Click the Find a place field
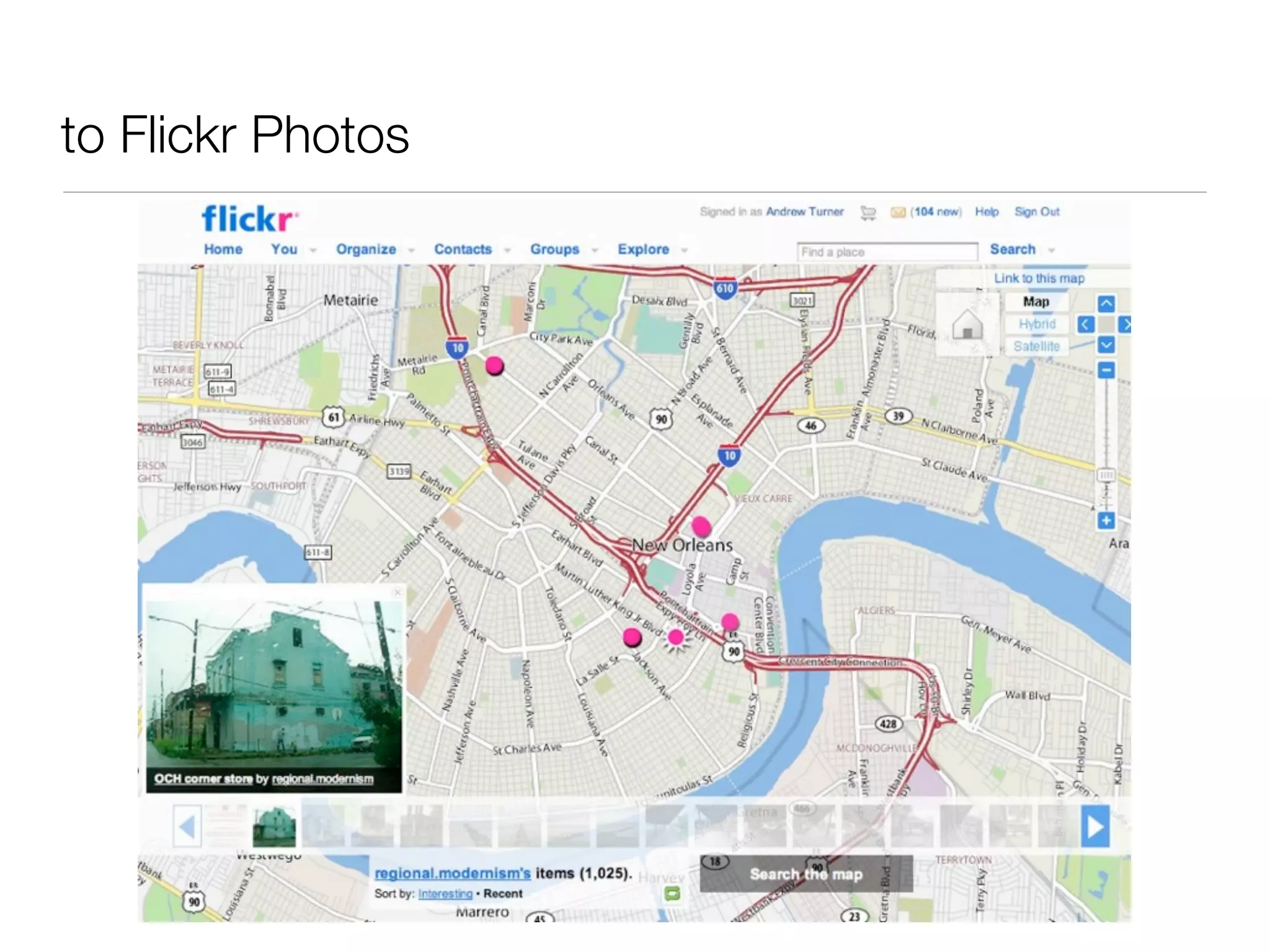 coord(887,252)
